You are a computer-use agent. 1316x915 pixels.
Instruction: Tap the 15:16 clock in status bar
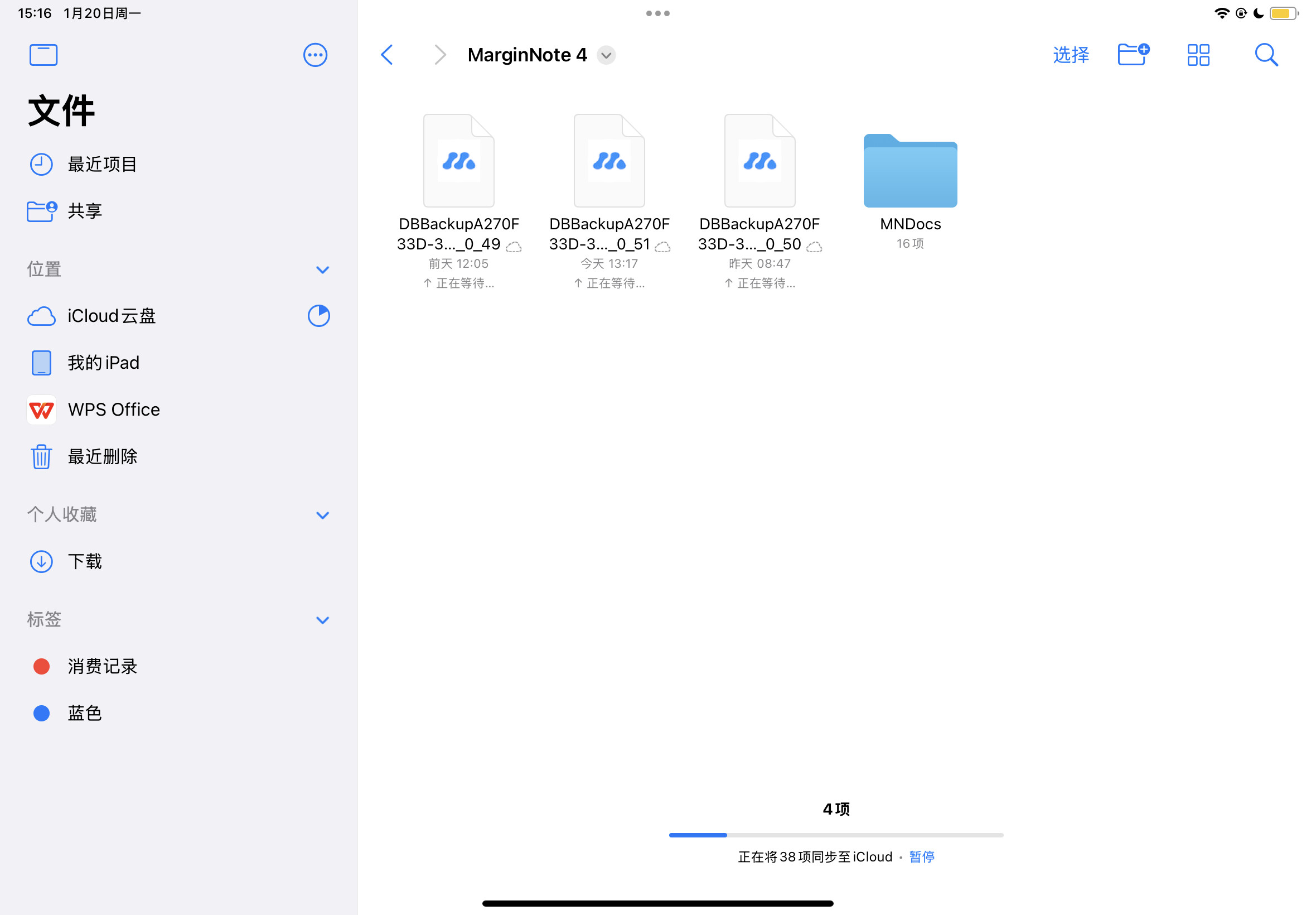(35, 13)
